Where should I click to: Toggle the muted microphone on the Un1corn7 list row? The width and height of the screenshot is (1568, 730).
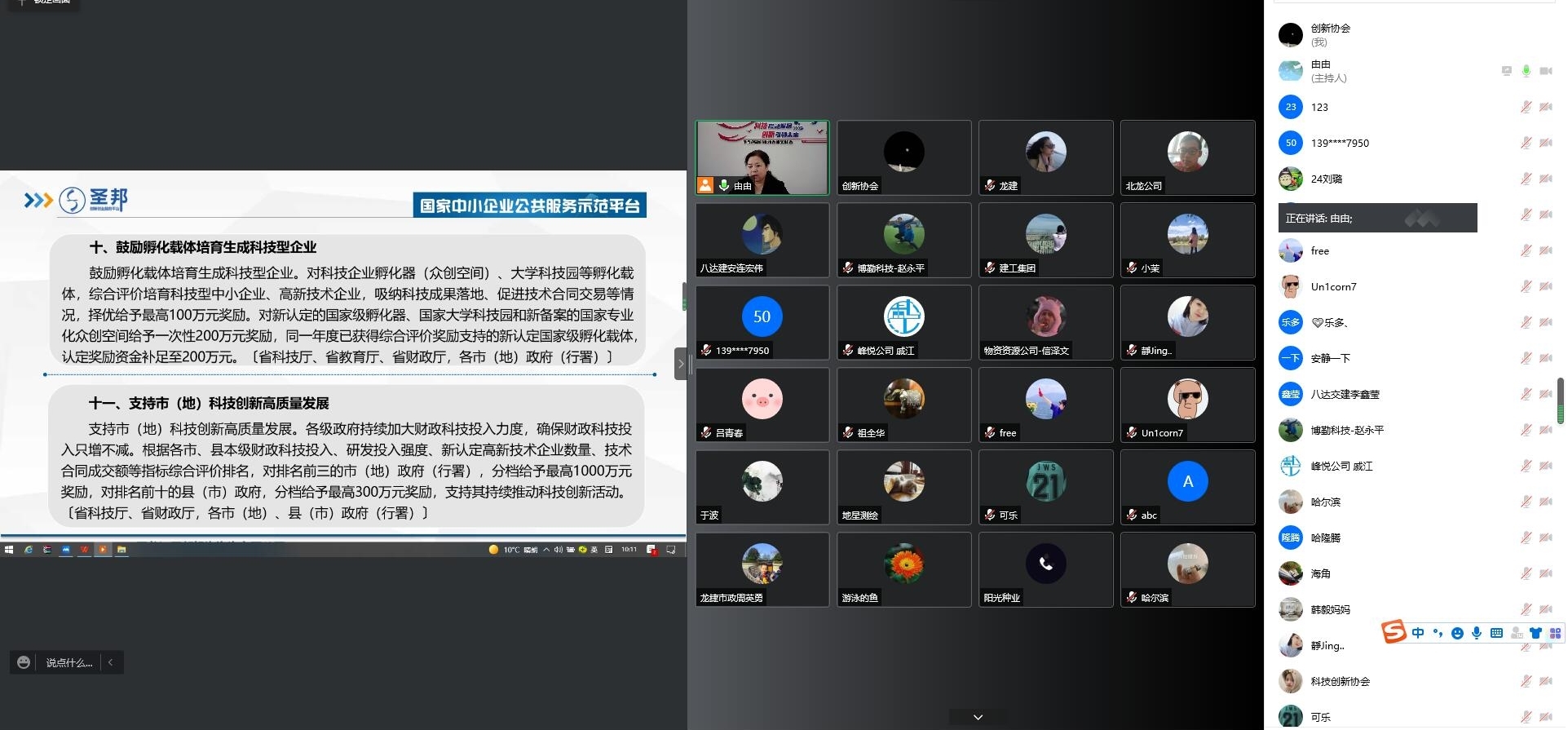[x=1526, y=286]
